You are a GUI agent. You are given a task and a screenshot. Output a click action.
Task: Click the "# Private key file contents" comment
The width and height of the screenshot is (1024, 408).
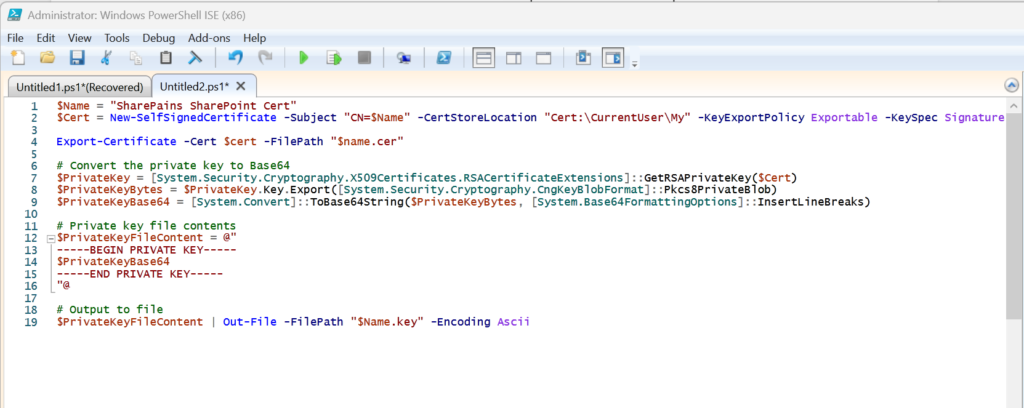pyautogui.click(x=146, y=226)
